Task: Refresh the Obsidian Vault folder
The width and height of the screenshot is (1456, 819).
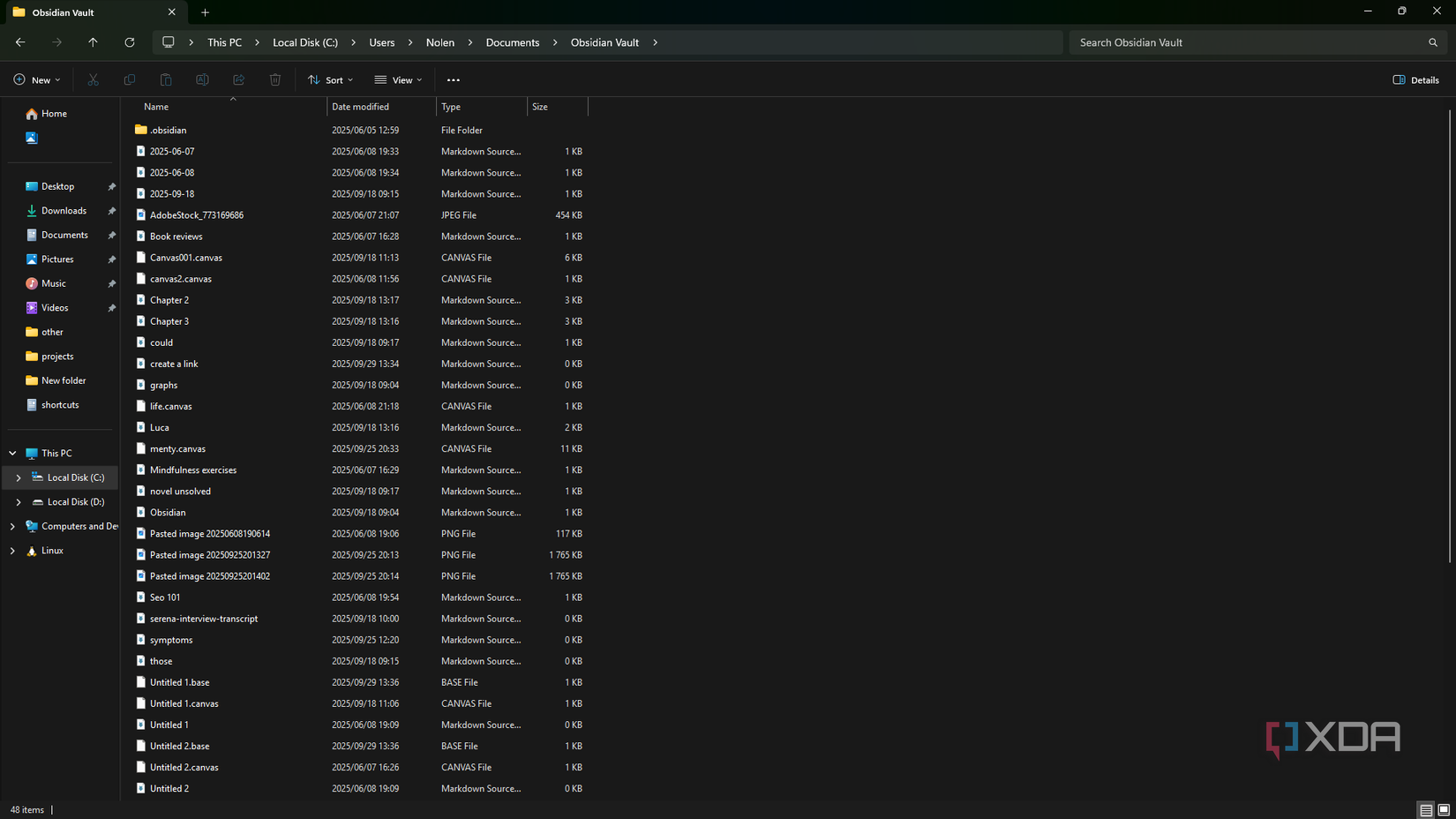Action: coord(130,41)
